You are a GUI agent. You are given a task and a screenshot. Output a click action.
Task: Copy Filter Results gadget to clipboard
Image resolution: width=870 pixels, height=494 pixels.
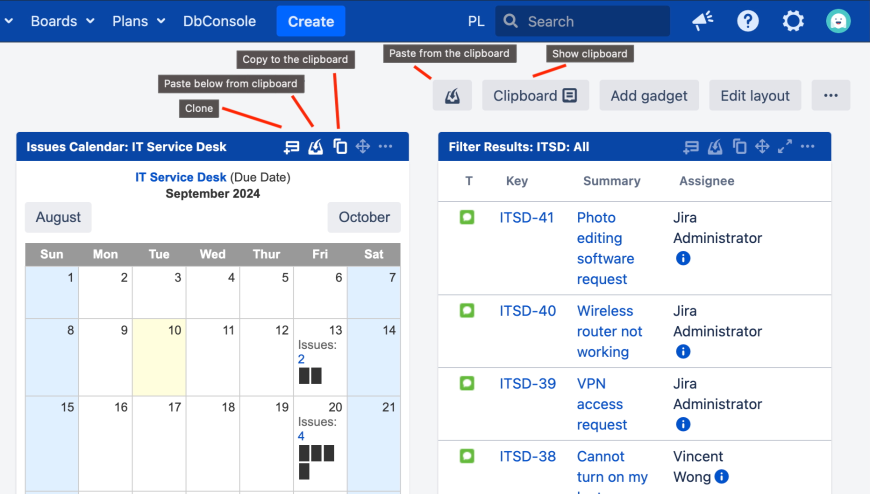tap(739, 147)
